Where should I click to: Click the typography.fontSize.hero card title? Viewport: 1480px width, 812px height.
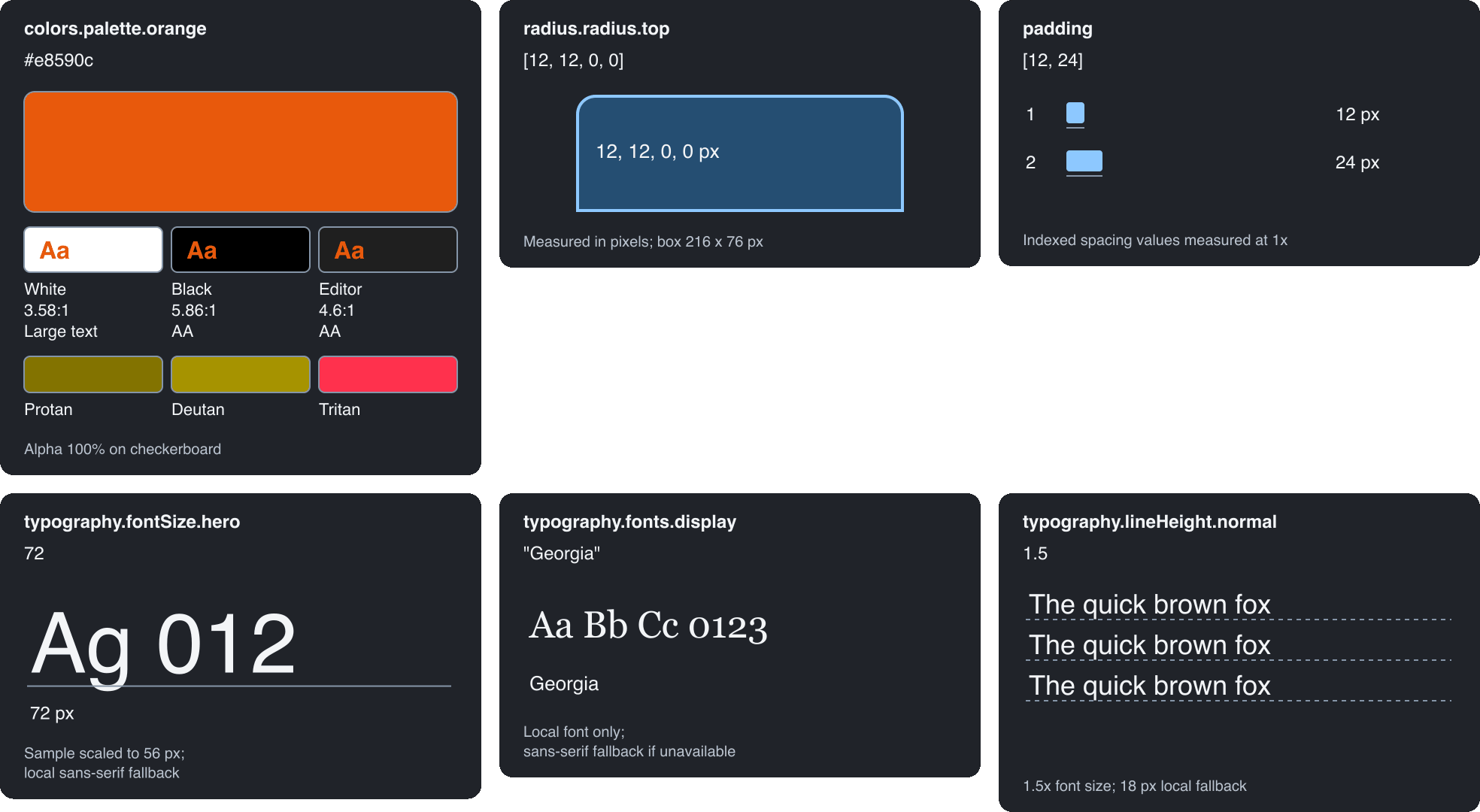[x=132, y=522]
